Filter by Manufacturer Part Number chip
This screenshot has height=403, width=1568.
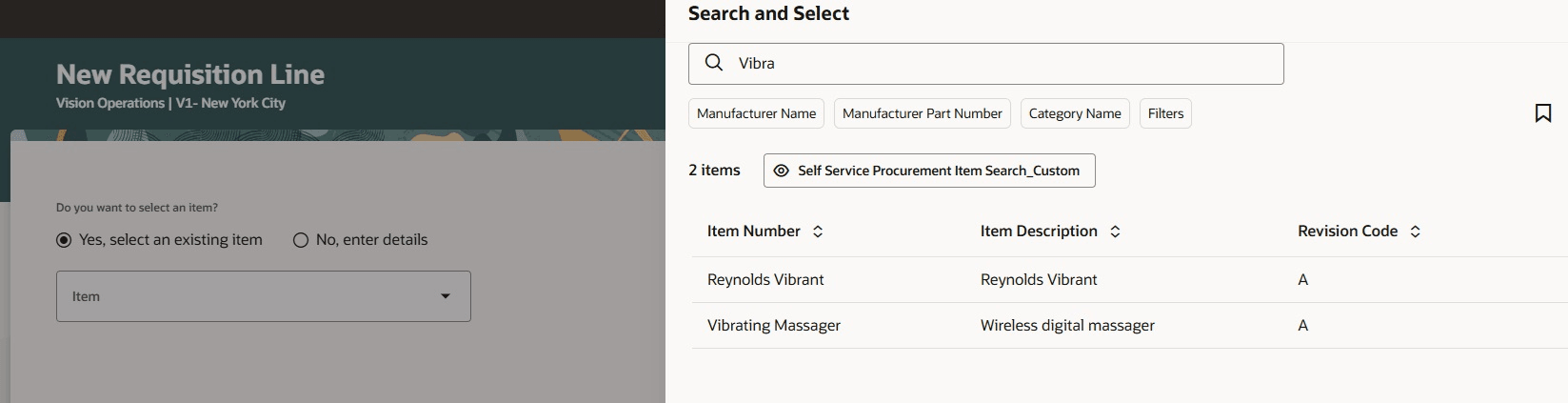tap(922, 113)
